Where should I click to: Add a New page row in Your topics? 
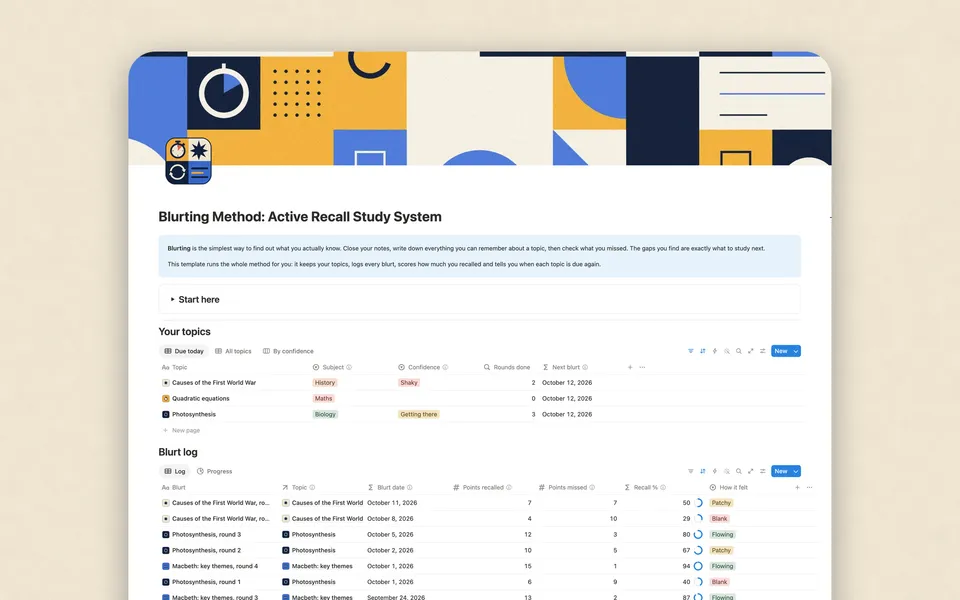[181, 430]
